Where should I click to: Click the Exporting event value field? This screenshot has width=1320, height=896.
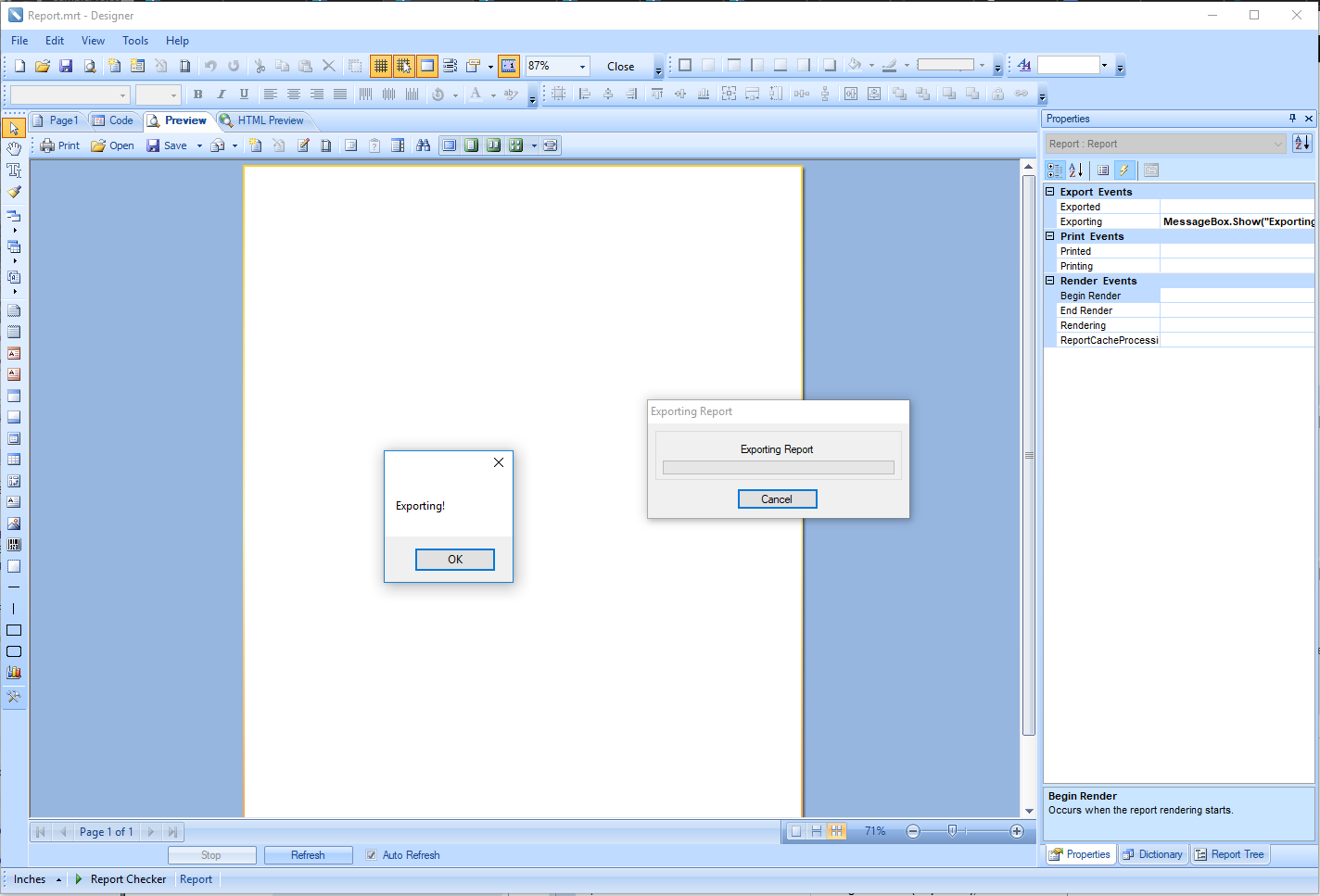1237,221
